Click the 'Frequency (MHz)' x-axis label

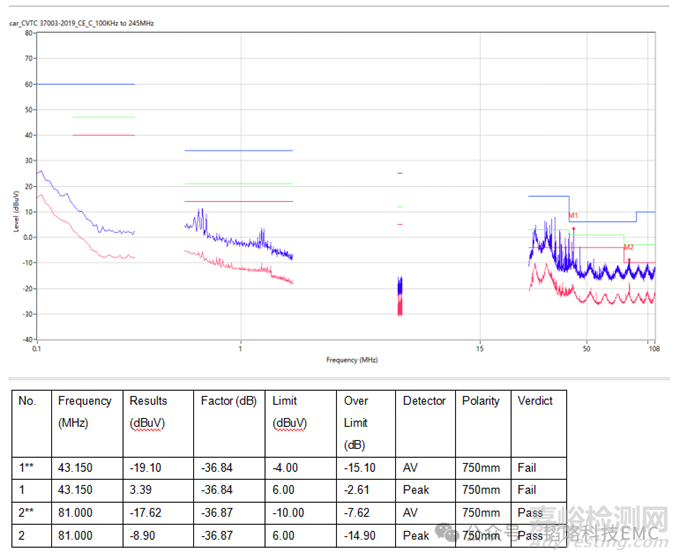click(x=351, y=359)
